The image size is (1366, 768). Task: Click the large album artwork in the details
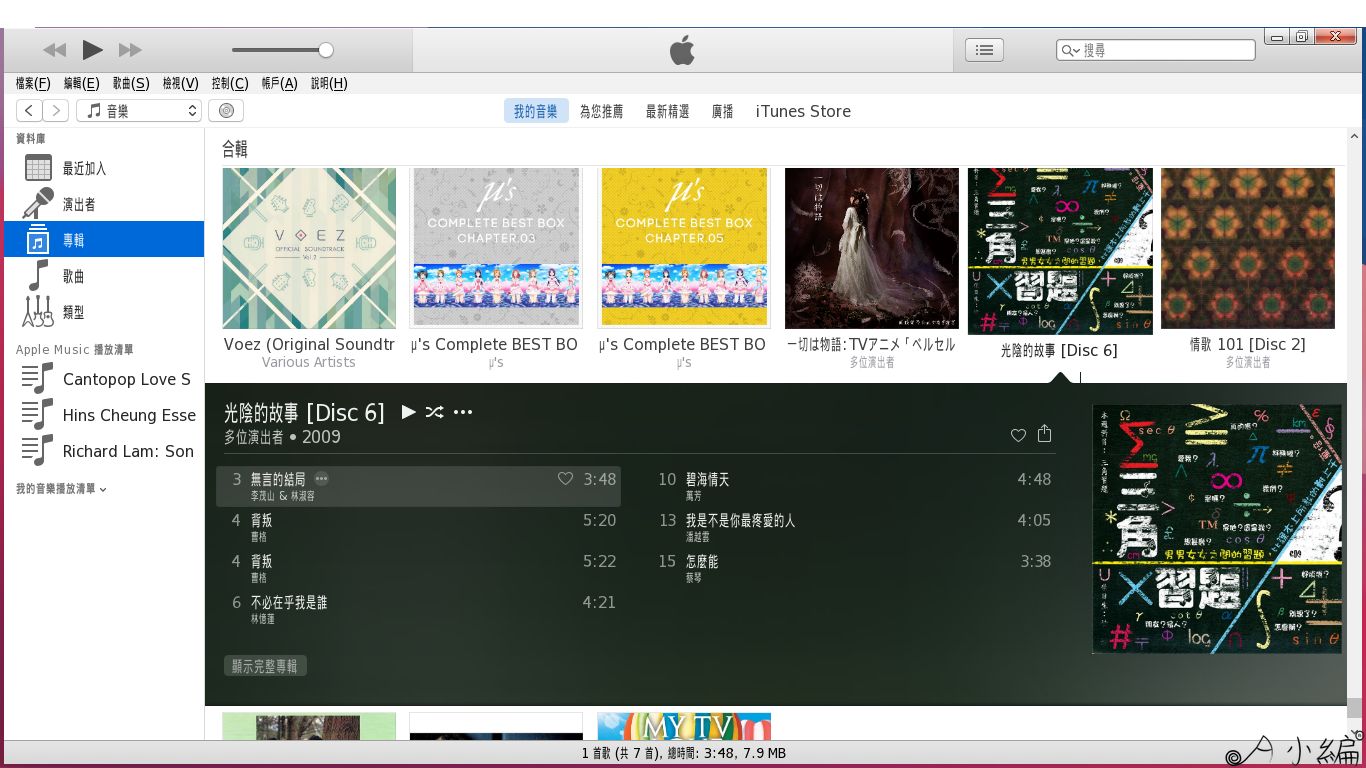coord(1217,529)
